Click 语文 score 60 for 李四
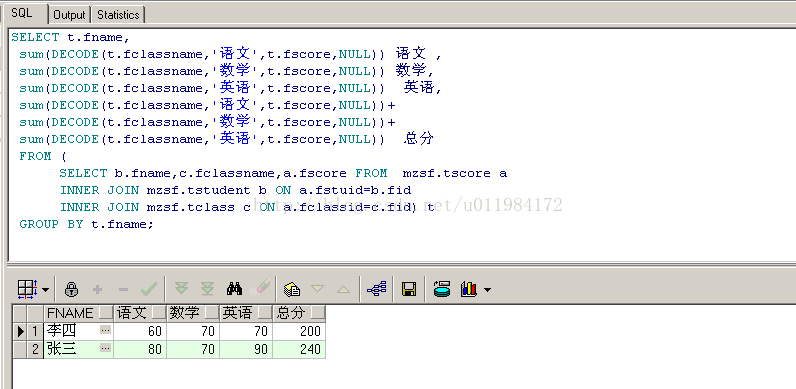796x389 pixels. [x=140, y=331]
